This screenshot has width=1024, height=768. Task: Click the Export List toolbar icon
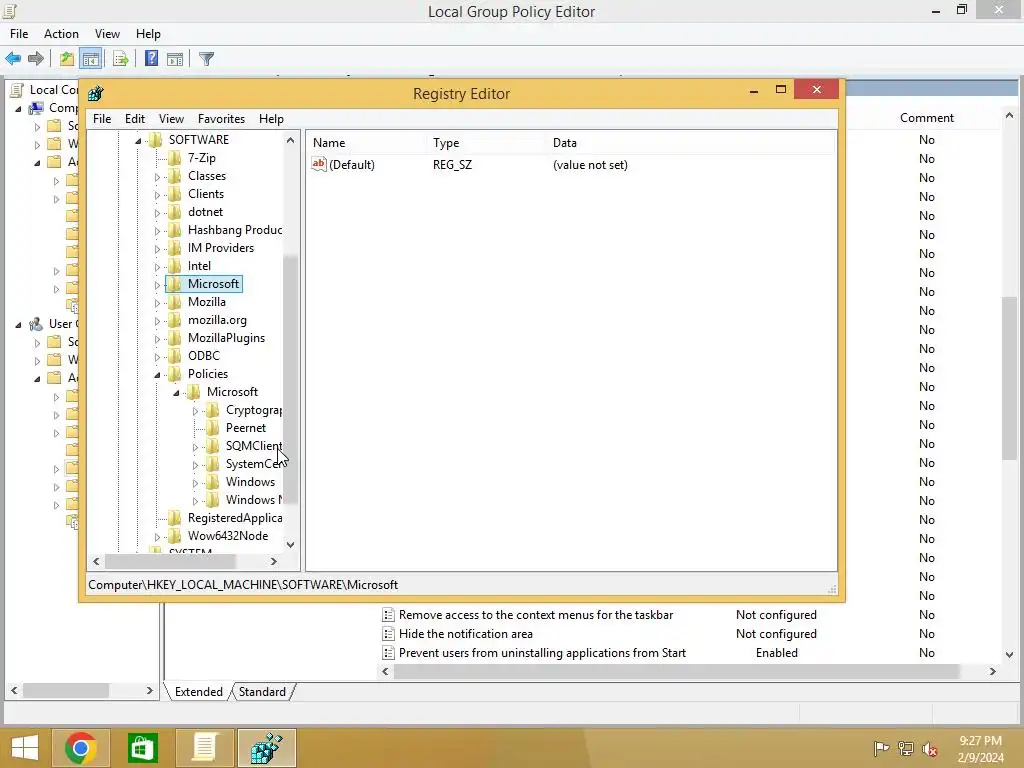(121, 59)
